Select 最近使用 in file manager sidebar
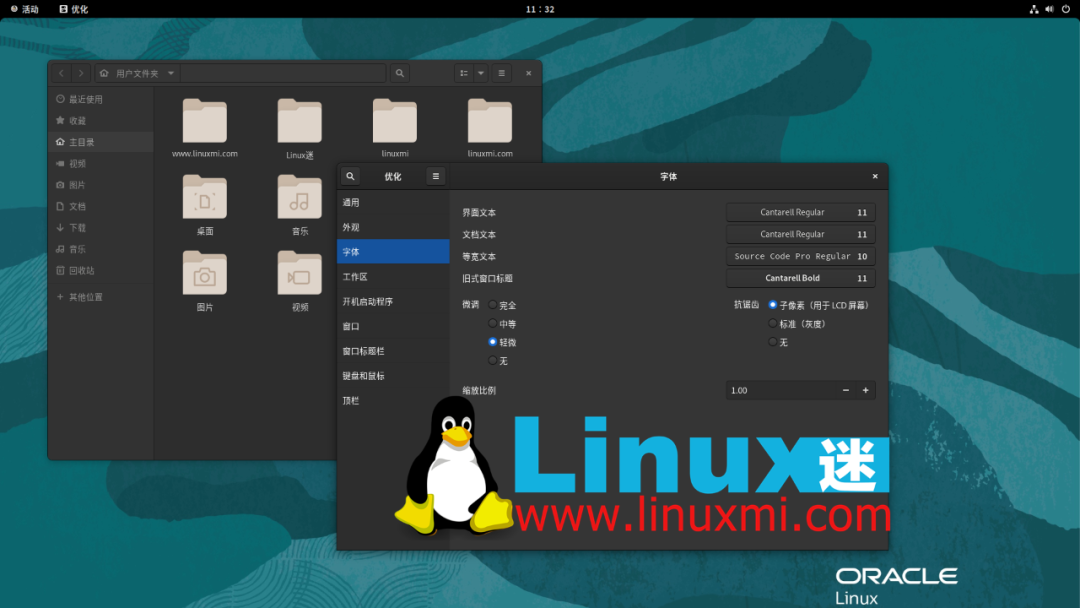 point(101,99)
